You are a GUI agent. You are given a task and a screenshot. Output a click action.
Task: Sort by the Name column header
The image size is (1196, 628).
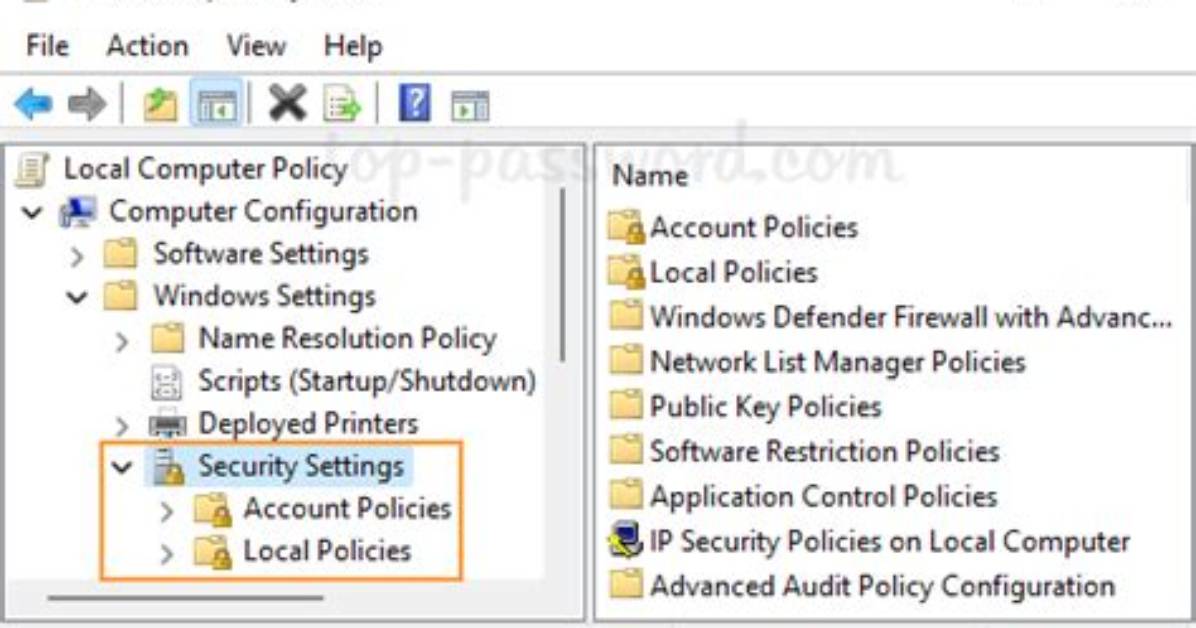tap(650, 176)
